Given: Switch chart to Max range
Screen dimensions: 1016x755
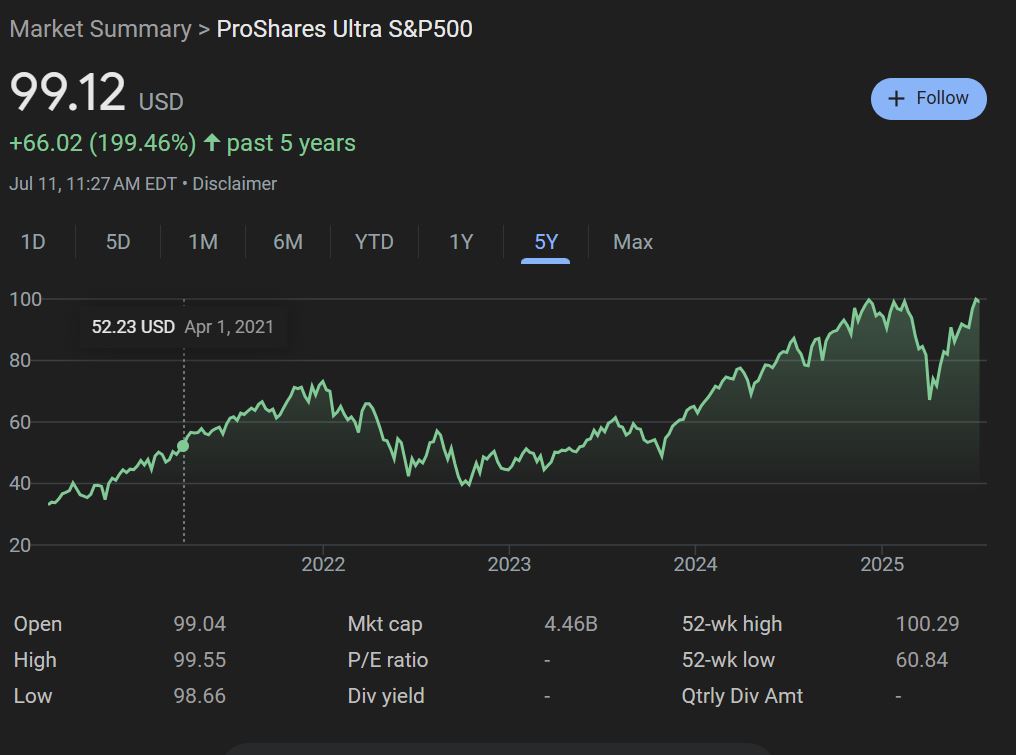Looking at the screenshot, I should point(632,242).
